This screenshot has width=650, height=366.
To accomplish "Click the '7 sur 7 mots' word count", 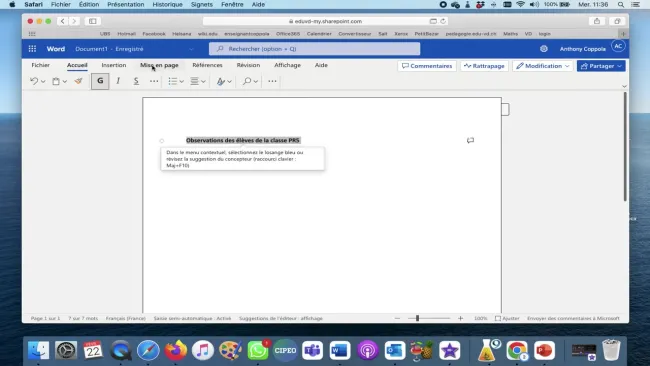I will click(83, 318).
